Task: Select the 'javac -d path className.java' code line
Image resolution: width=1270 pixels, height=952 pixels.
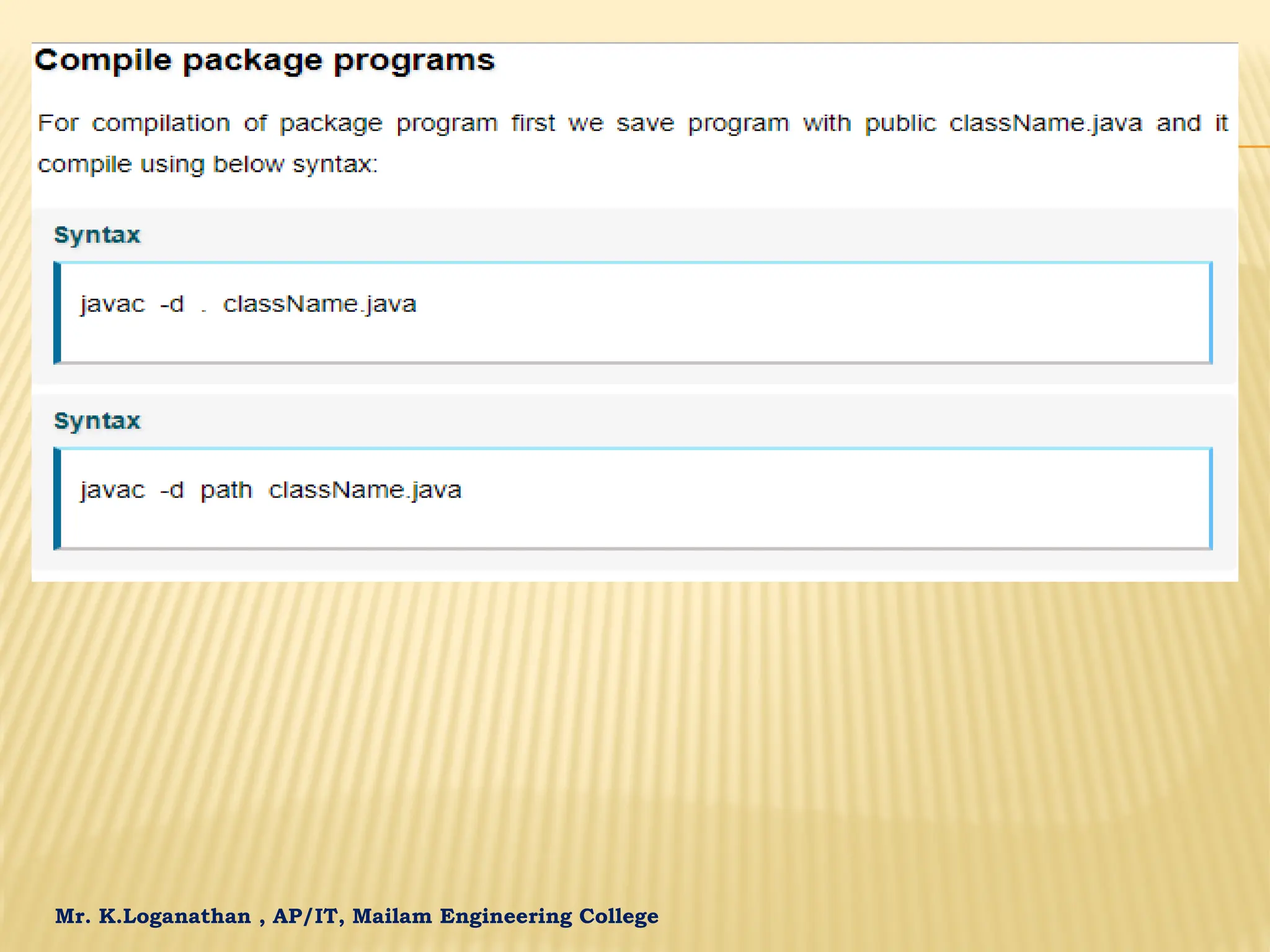Action: (x=271, y=490)
